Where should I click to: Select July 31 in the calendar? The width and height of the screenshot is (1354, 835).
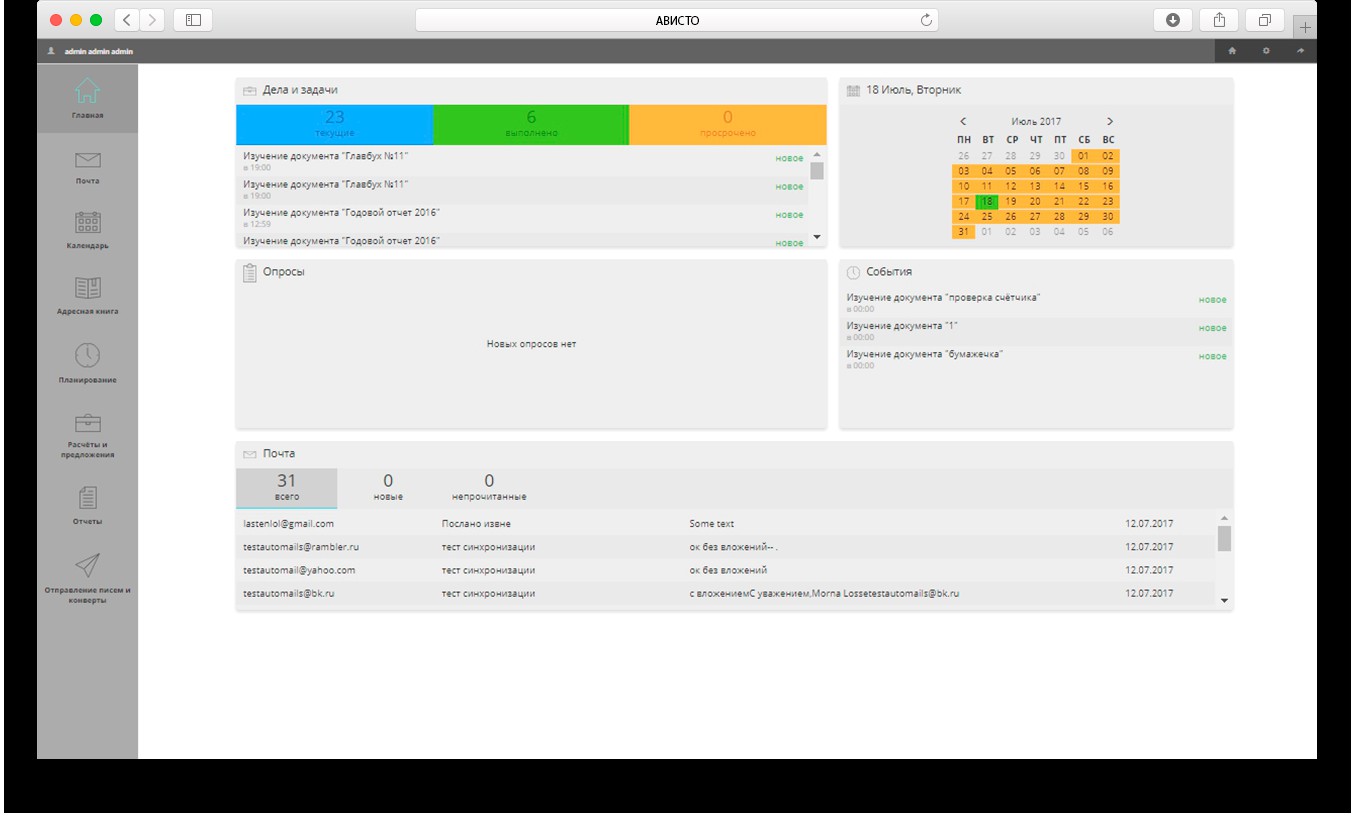[x=963, y=232]
